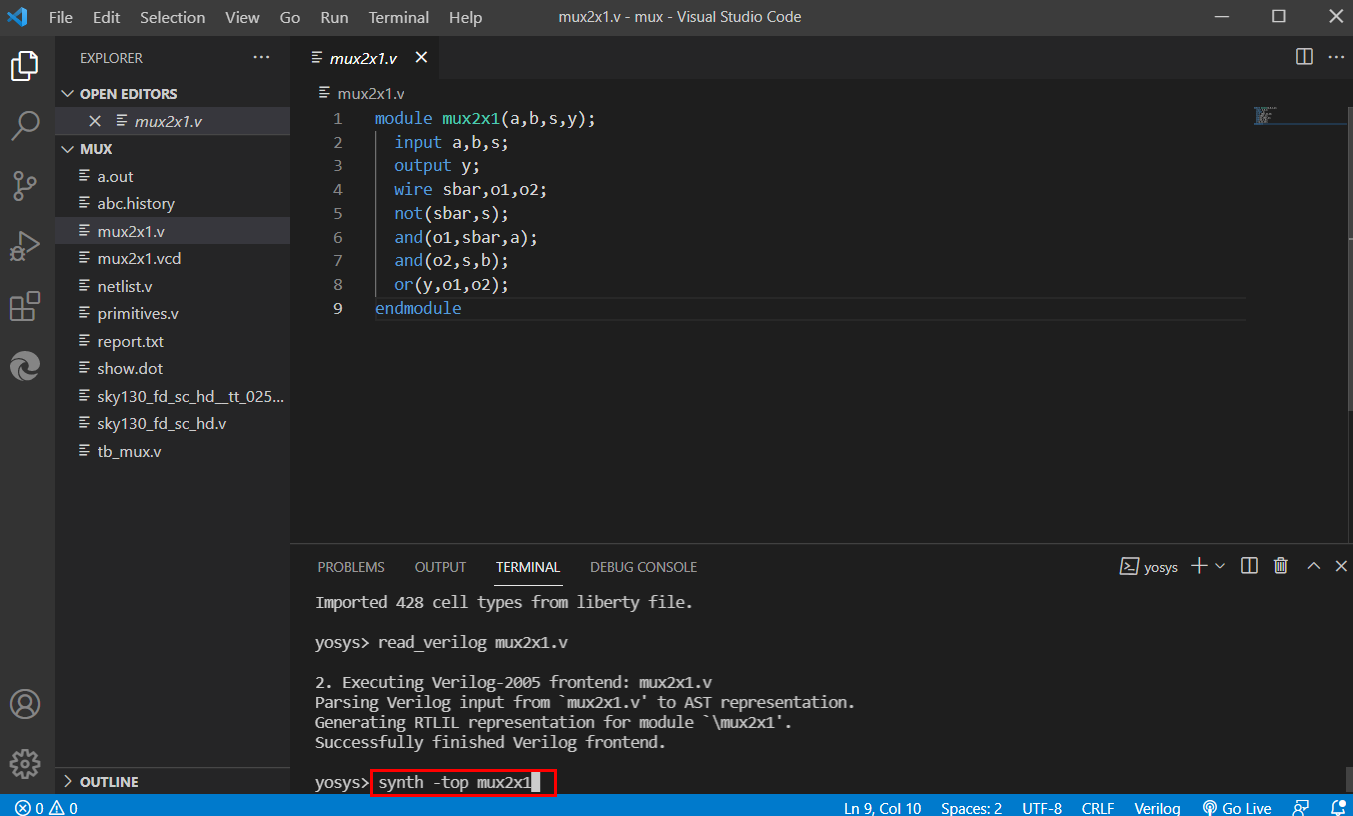The image size is (1353, 816).
Task: Open the Terminal menu
Action: (399, 17)
